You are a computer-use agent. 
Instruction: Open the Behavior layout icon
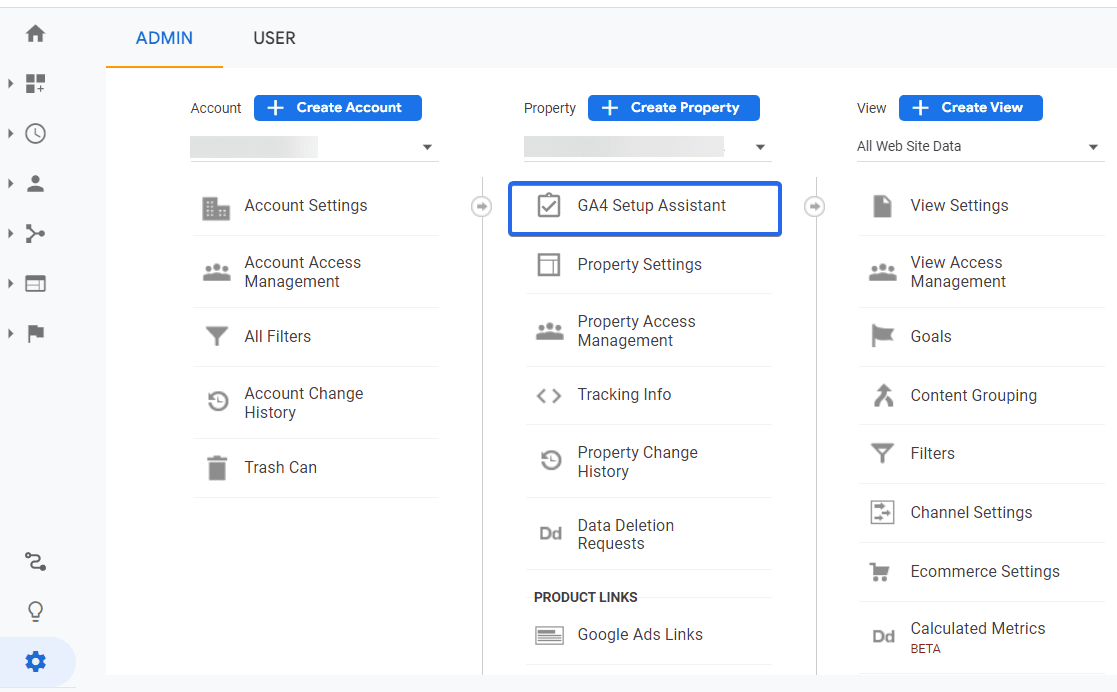(35, 284)
